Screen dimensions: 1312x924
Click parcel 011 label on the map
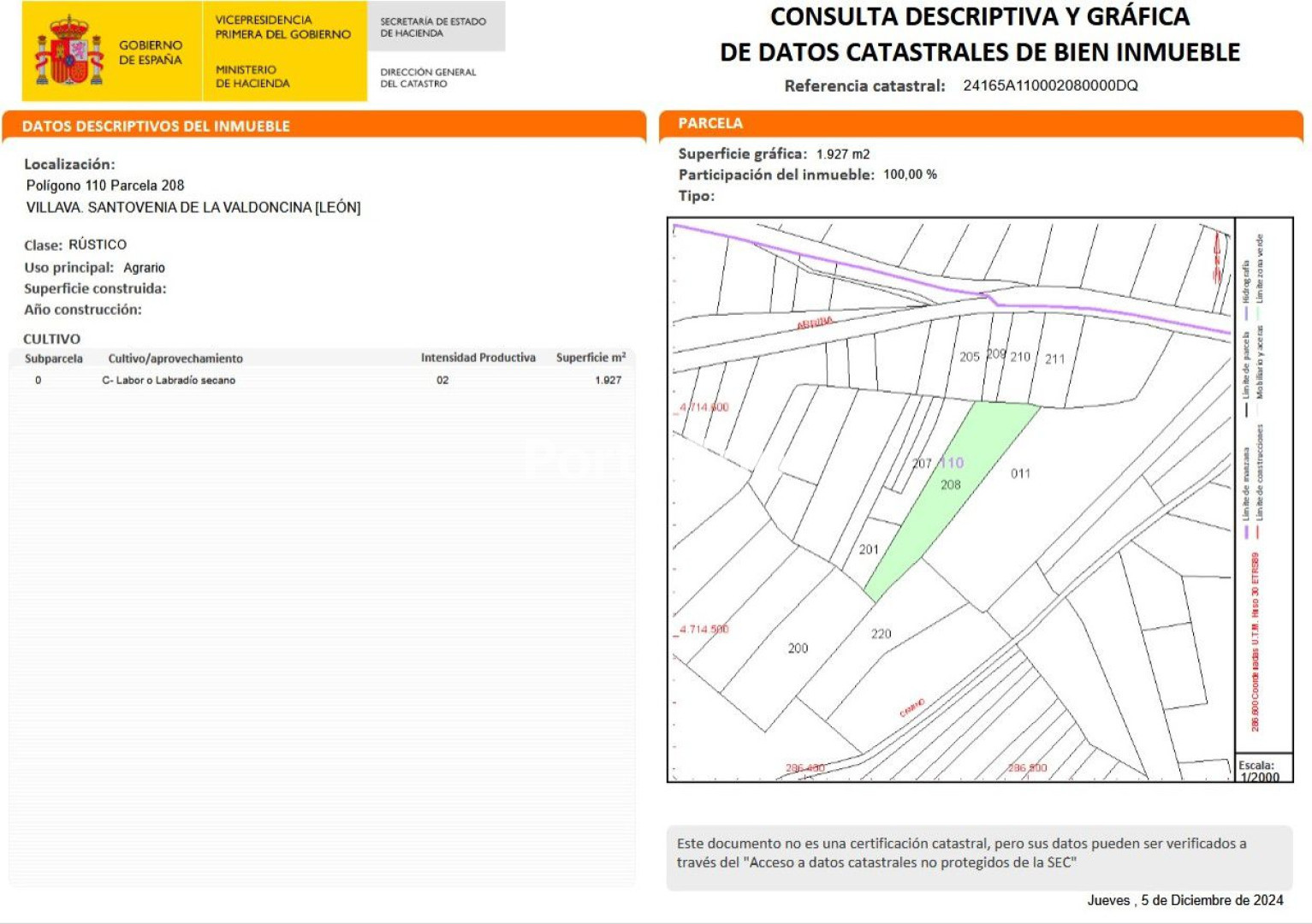click(x=1020, y=474)
